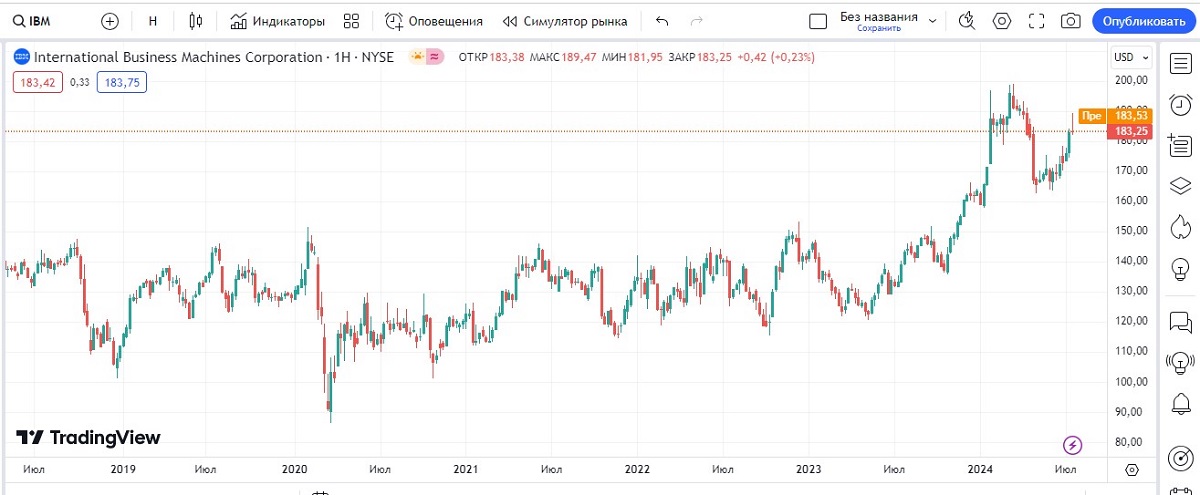Open Индикаторы (indicators) dialog
1200x495 pixels.
pos(278,21)
